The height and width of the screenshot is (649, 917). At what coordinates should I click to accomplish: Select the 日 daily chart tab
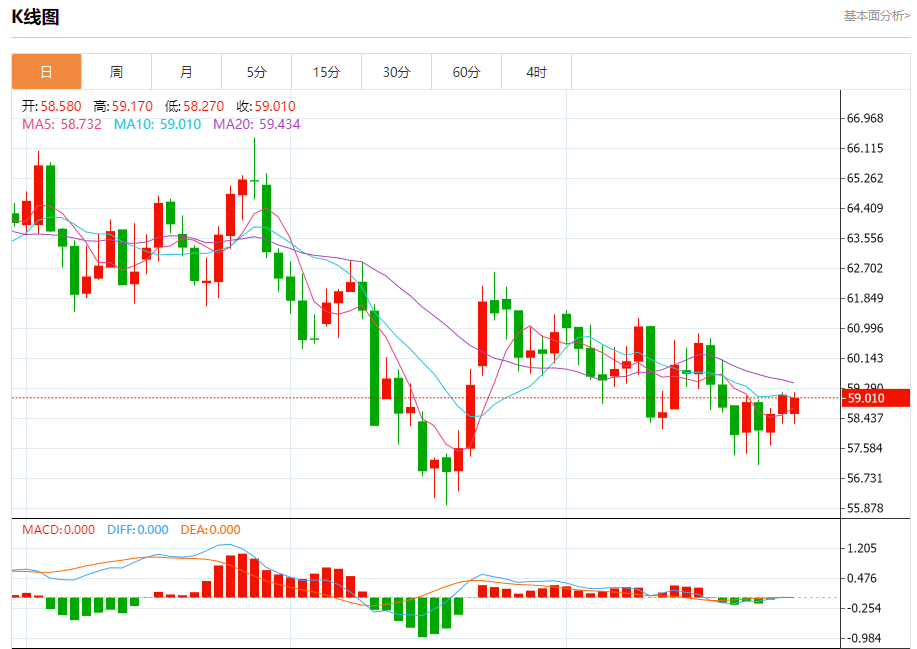46,72
